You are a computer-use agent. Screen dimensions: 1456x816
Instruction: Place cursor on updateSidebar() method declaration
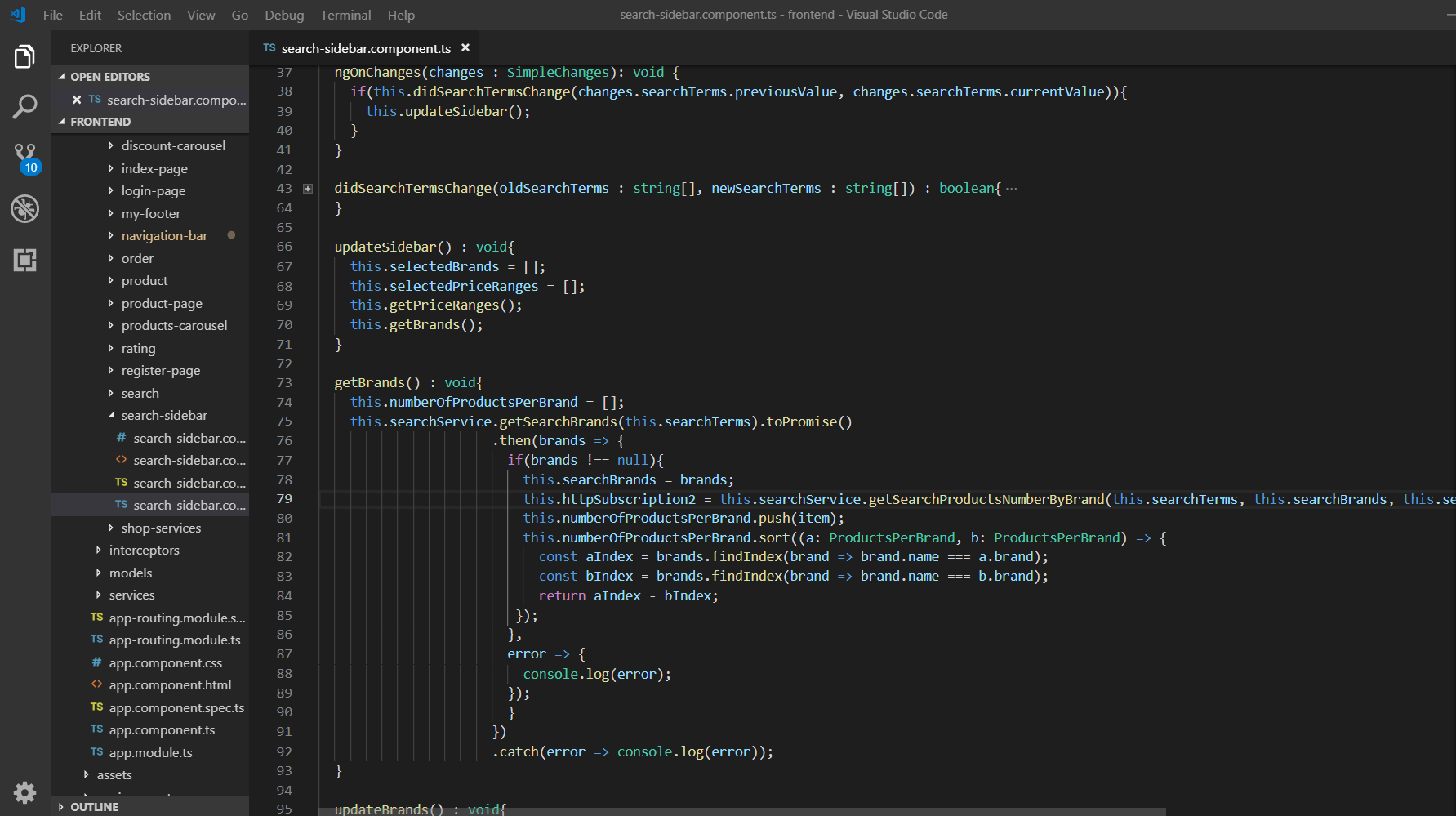point(424,247)
